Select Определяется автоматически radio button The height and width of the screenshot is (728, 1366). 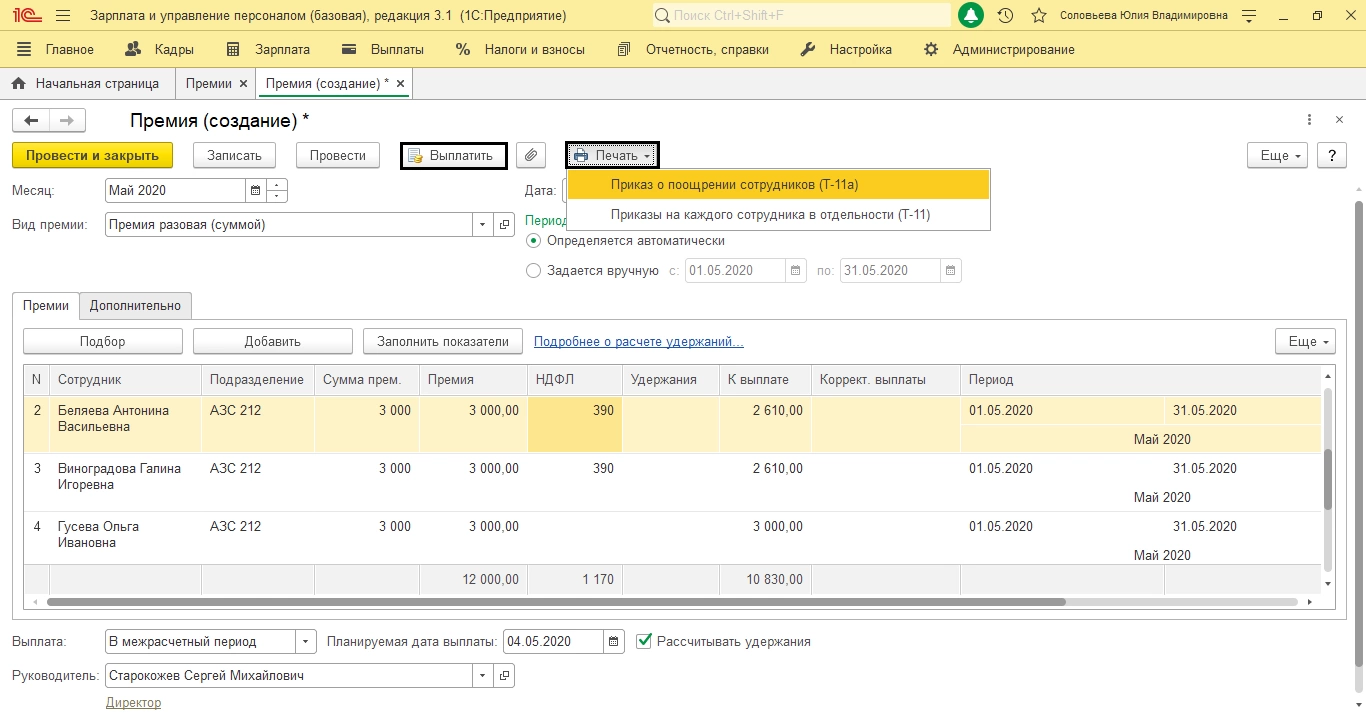[534, 241]
